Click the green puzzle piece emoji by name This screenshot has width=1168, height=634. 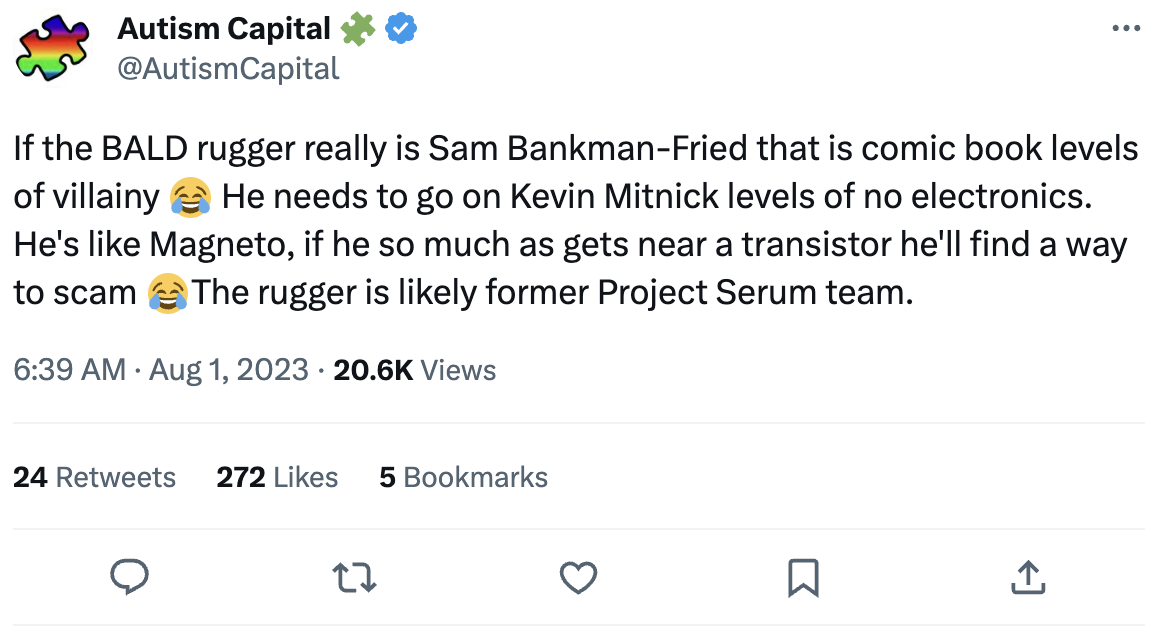pyautogui.click(x=356, y=31)
